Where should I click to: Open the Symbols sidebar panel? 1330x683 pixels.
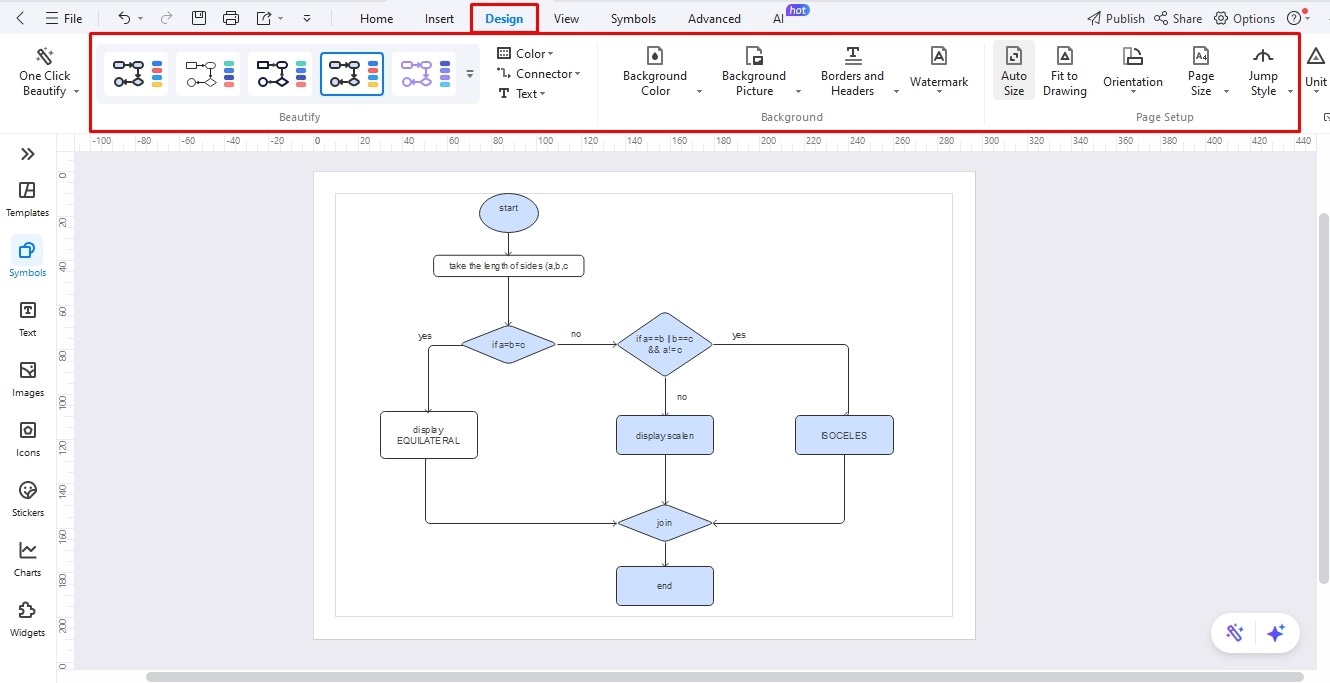28,259
